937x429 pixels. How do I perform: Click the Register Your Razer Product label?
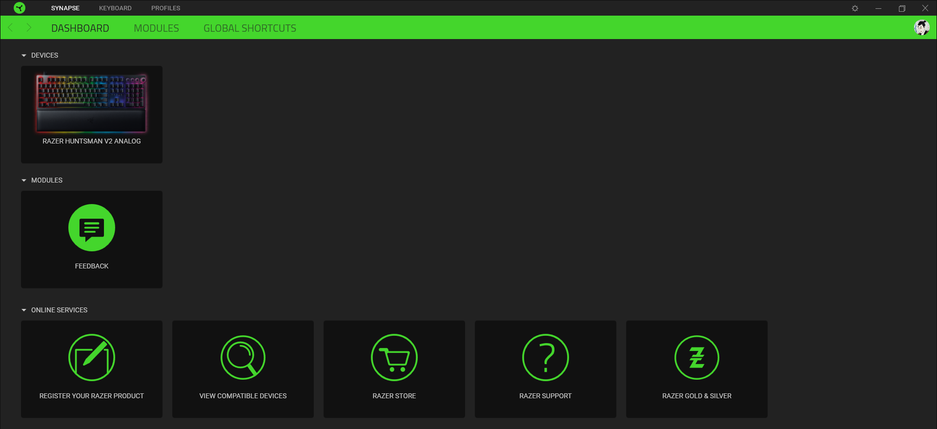[91, 396]
